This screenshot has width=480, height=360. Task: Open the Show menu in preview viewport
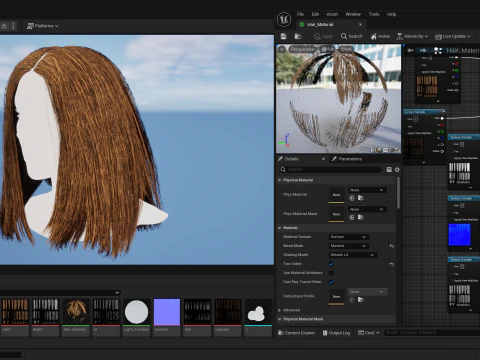[346, 49]
